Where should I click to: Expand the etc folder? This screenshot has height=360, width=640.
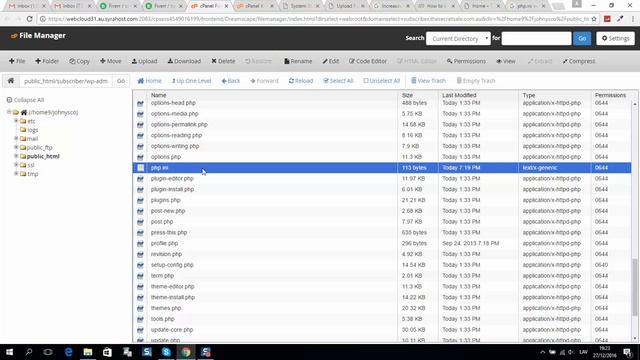pos(16,121)
